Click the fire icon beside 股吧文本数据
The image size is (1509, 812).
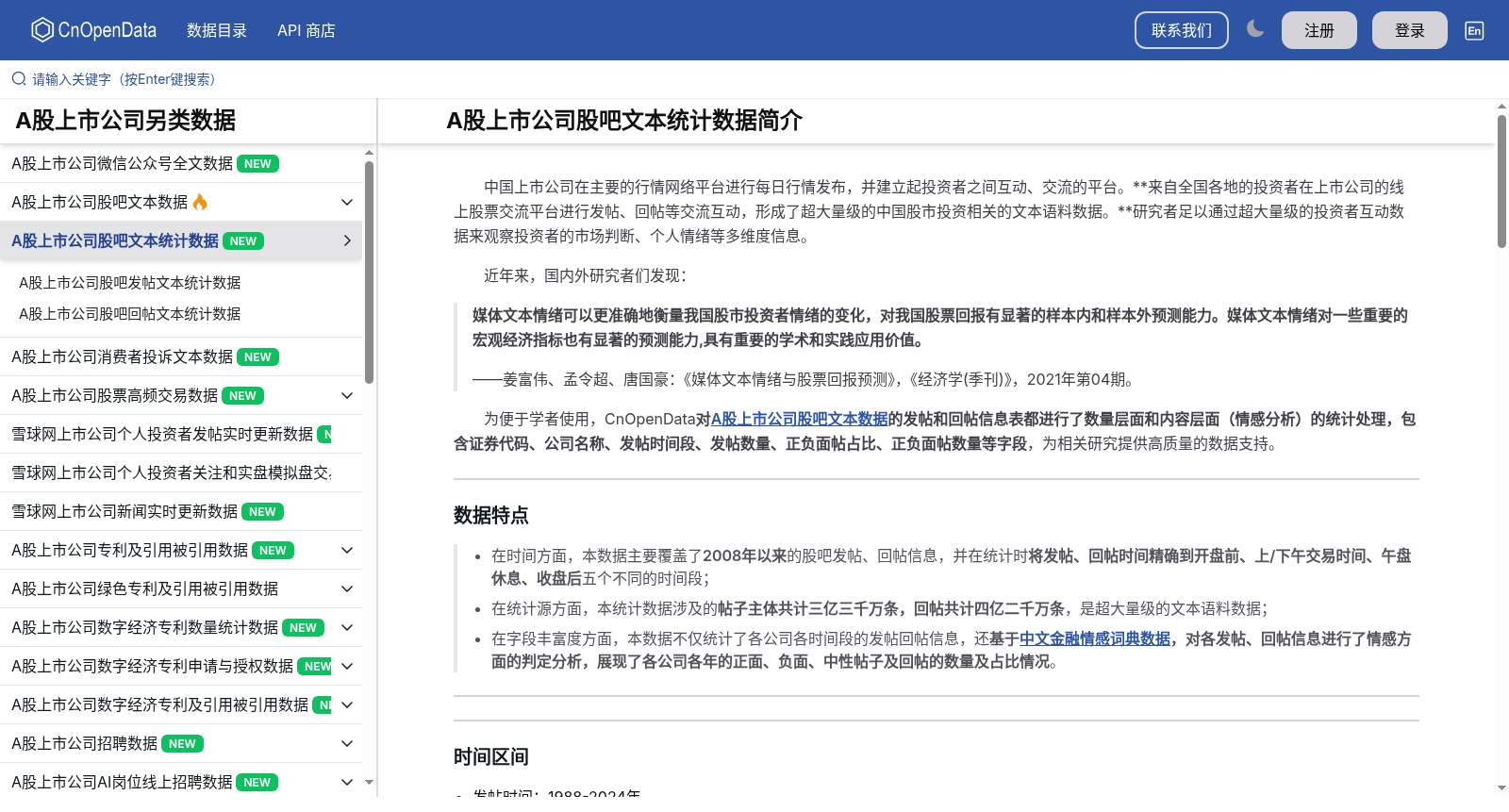point(200,202)
